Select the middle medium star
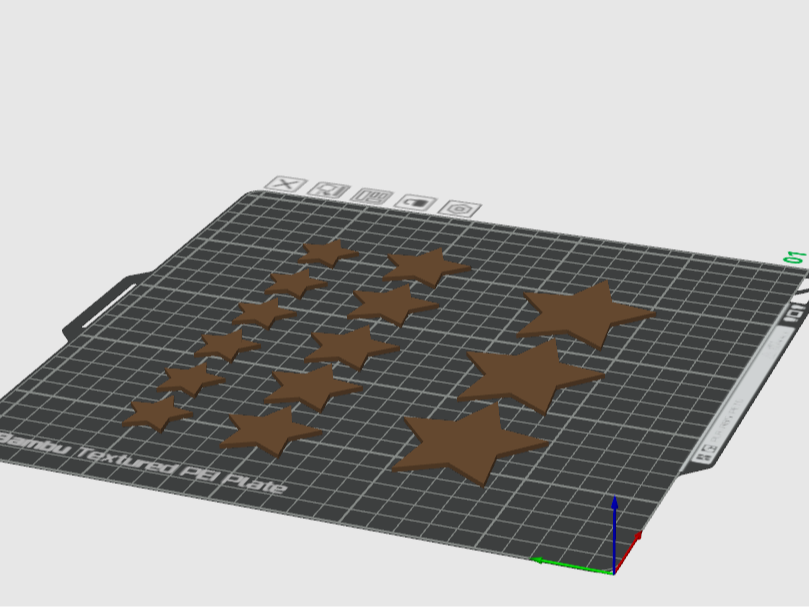809x607 pixels. click(352, 347)
